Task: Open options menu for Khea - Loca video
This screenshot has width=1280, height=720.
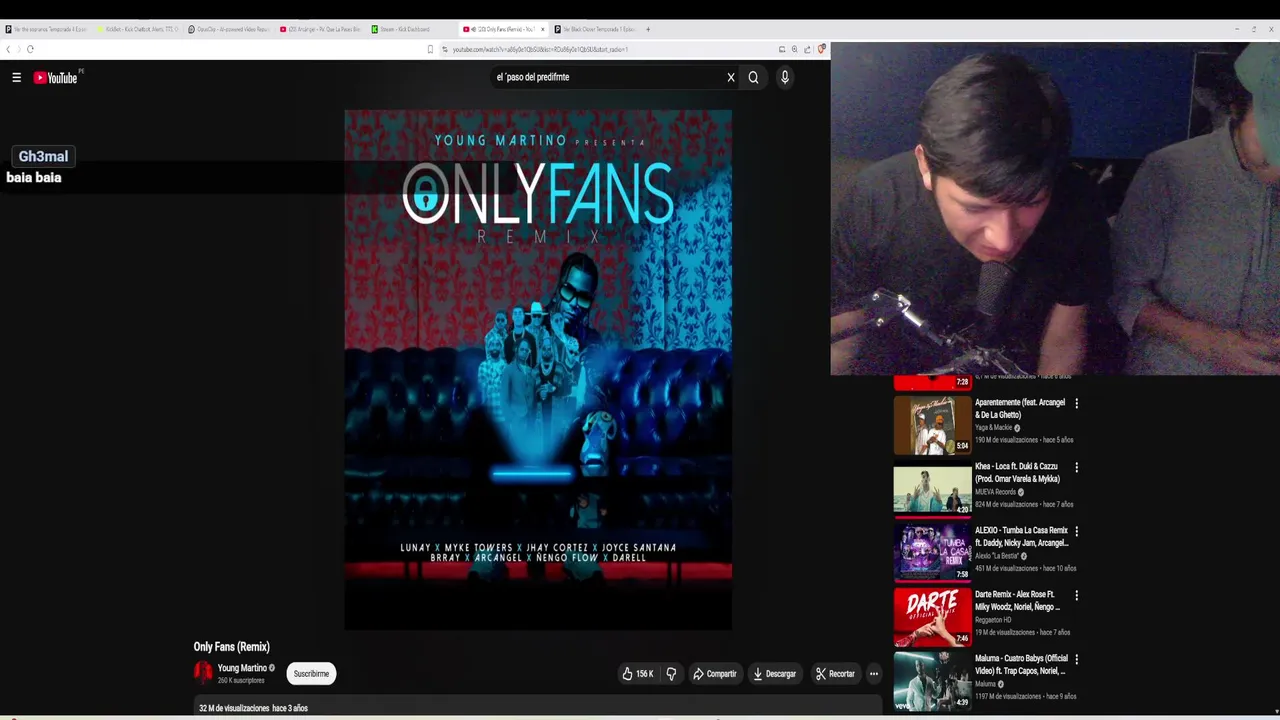Action: tap(1076, 467)
